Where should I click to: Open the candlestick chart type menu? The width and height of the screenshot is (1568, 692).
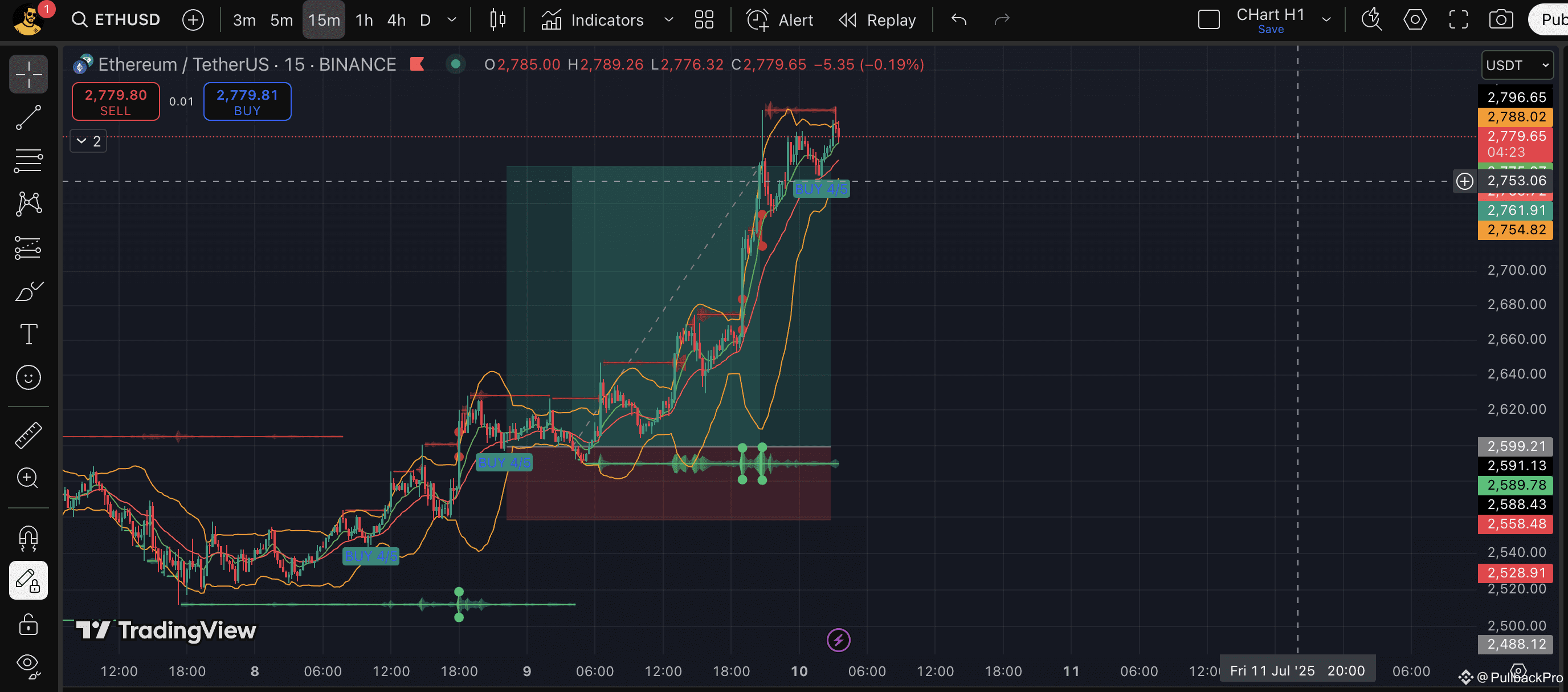tap(498, 20)
